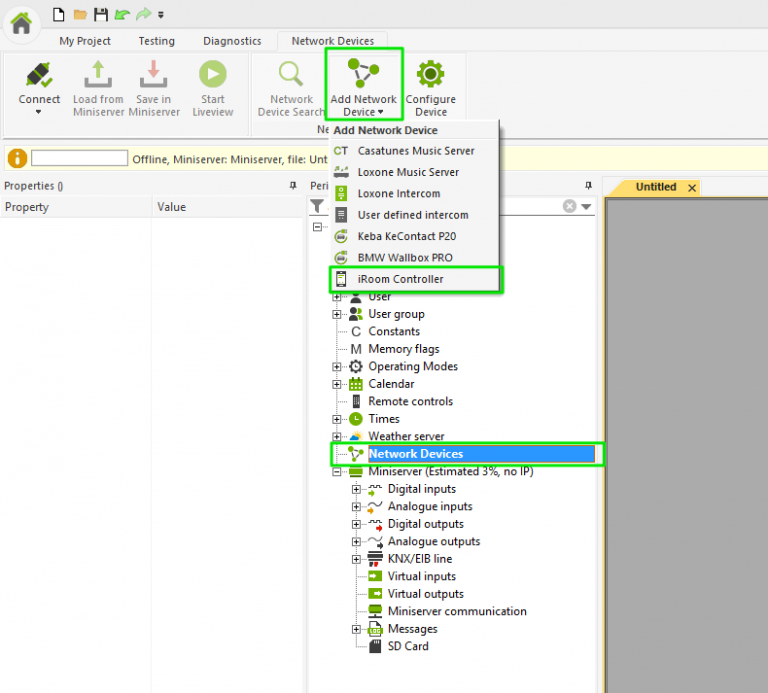Select Network Devices in the tree

pyautogui.click(x=415, y=454)
